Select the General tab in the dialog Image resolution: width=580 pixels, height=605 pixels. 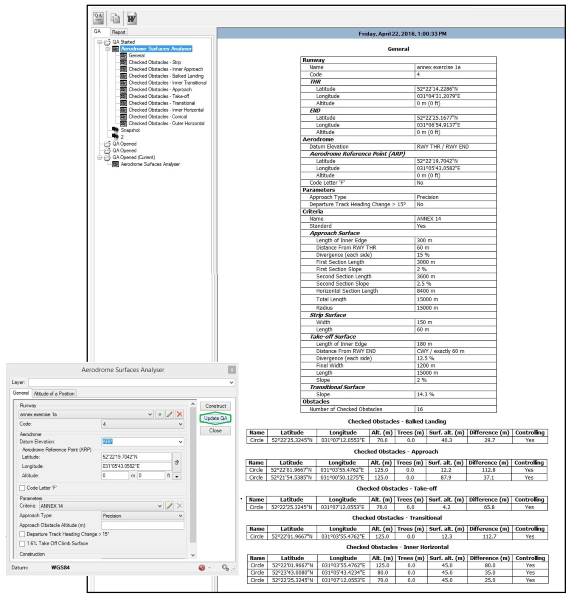(x=21, y=393)
